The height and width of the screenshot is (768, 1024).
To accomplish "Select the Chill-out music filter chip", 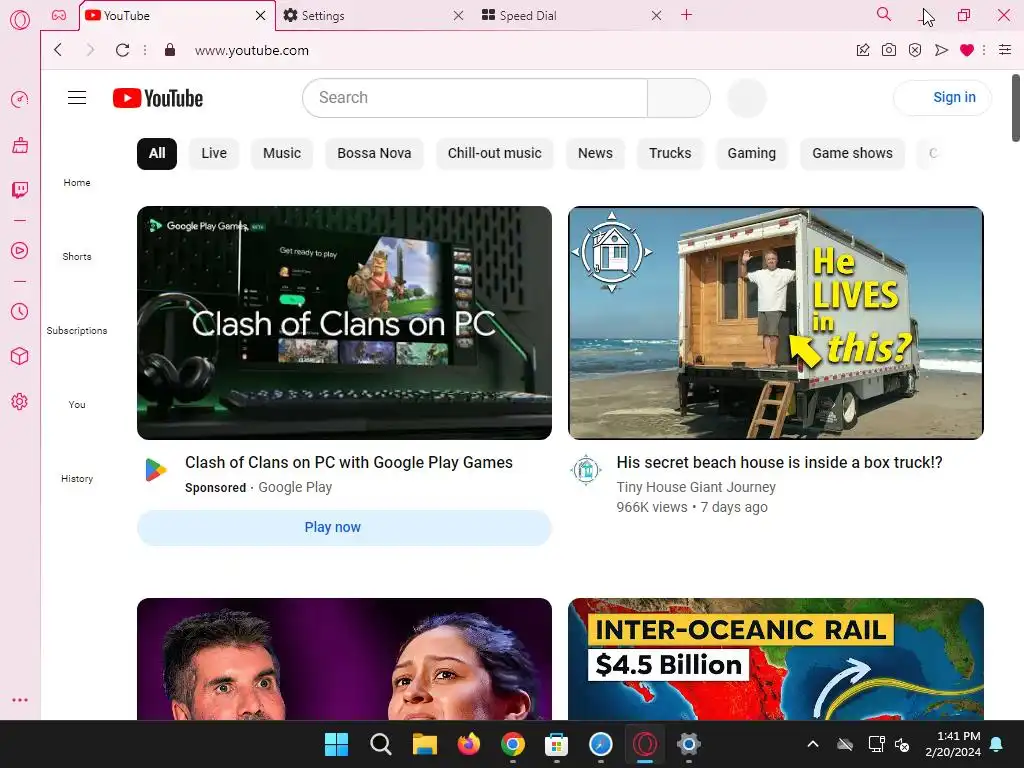I will click(x=494, y=153).
